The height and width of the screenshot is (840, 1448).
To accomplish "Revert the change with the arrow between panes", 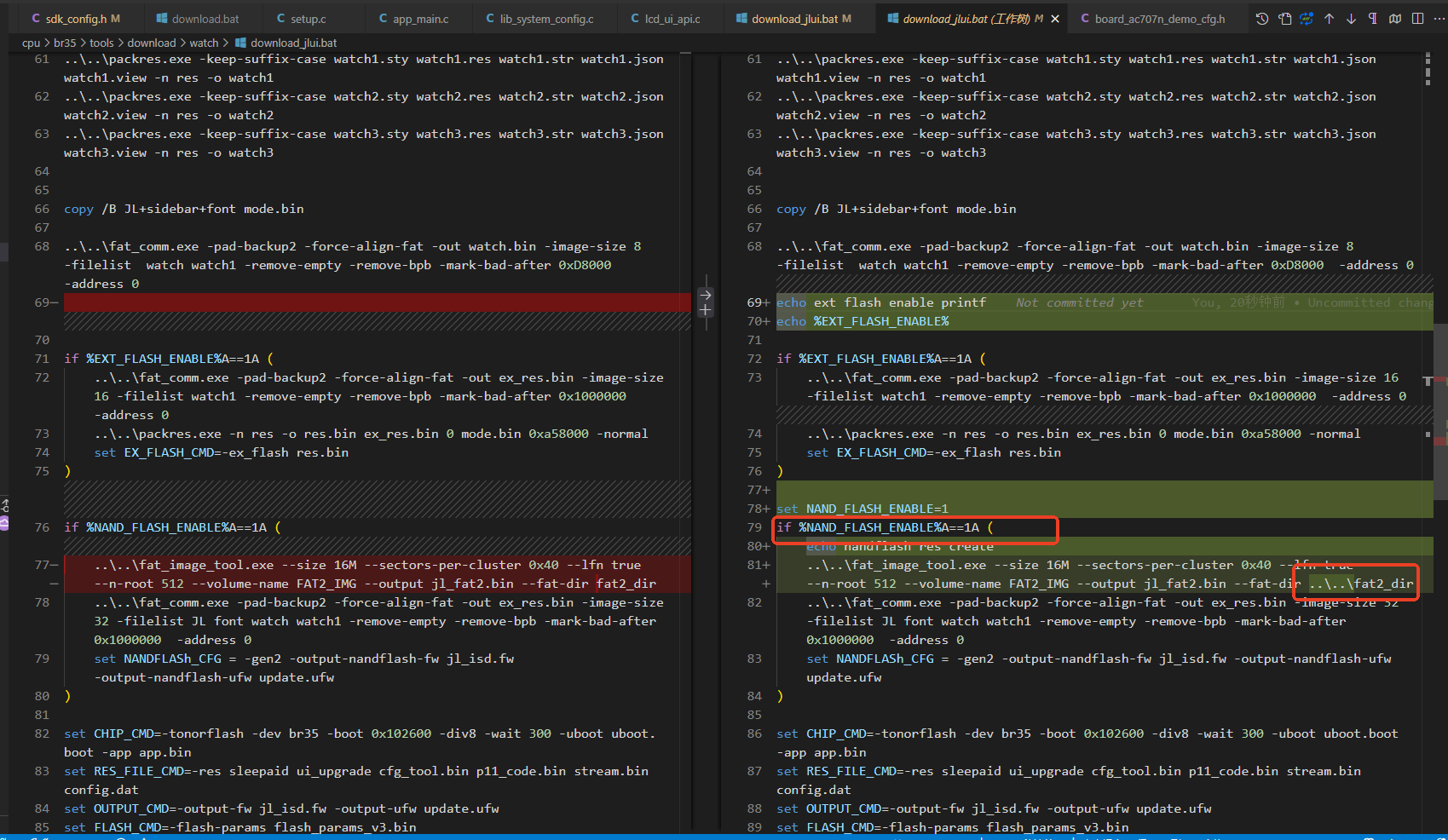I will click(706, 295).
